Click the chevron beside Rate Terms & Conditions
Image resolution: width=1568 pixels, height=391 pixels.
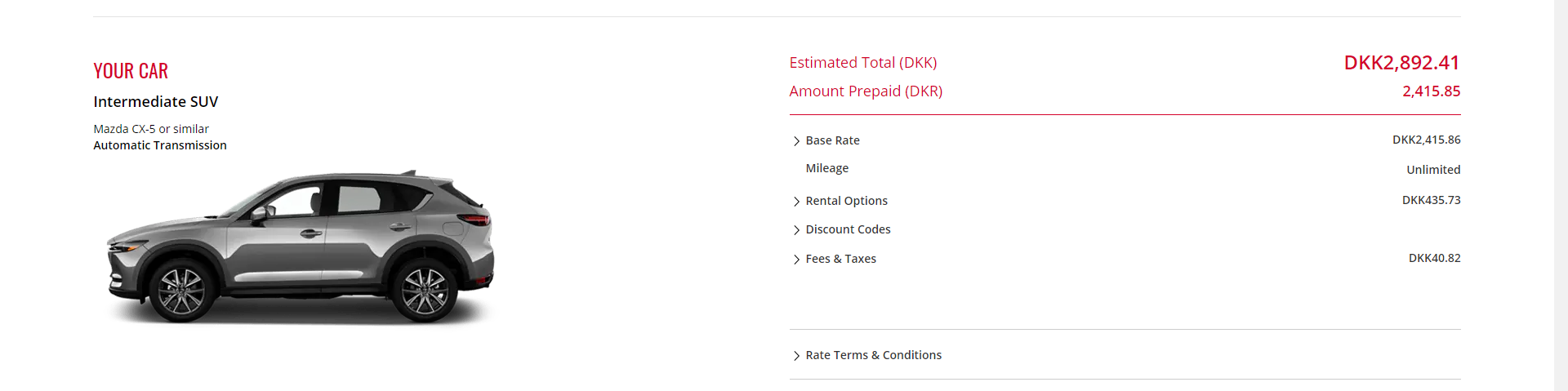pyautogui.click(x=796, y=356)
